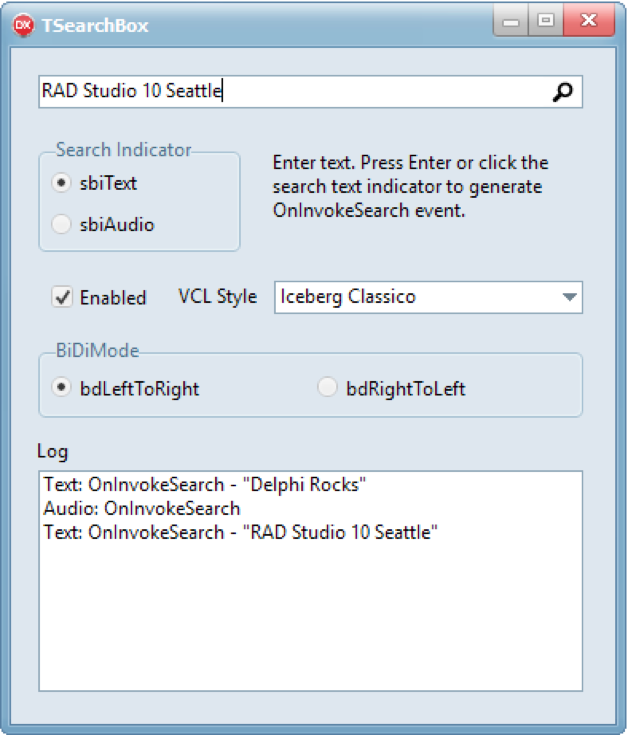Maximize the TSearchBox window
Image resolution: width=628 pixels, height=735 pixels.
click(546, 21)
